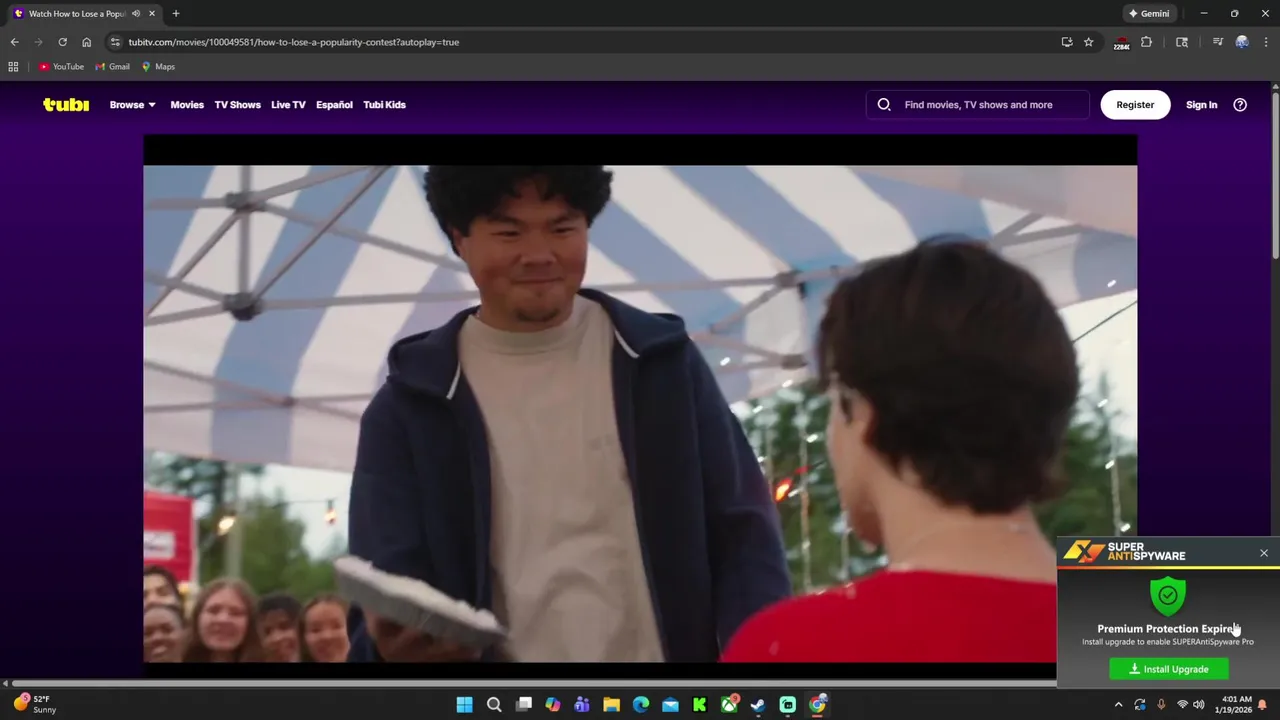Open the notifications bell icon
This screenshot has height=720, width=1280.
(1263, 705)
